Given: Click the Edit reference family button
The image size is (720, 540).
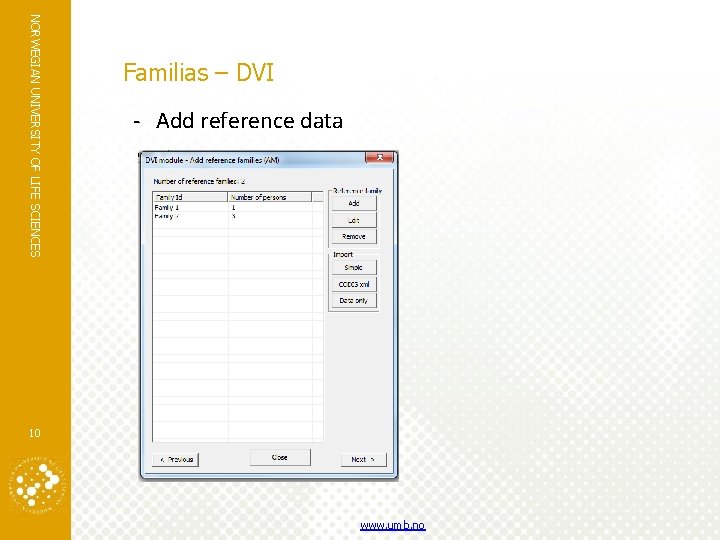Looking at the screenshot, I should click(354, 220).
